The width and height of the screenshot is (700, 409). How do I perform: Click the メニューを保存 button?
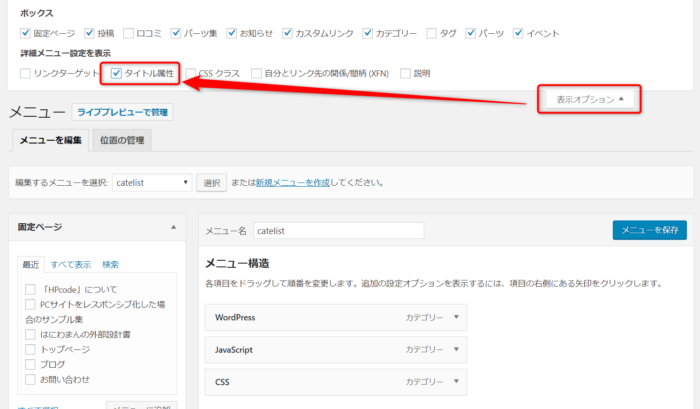pos(649,230)
